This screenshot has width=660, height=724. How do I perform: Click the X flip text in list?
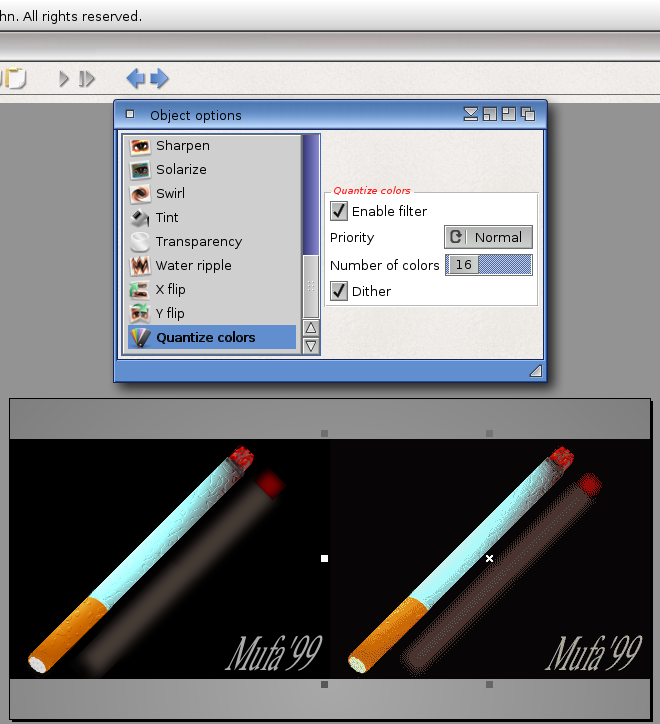pos(170,290)
